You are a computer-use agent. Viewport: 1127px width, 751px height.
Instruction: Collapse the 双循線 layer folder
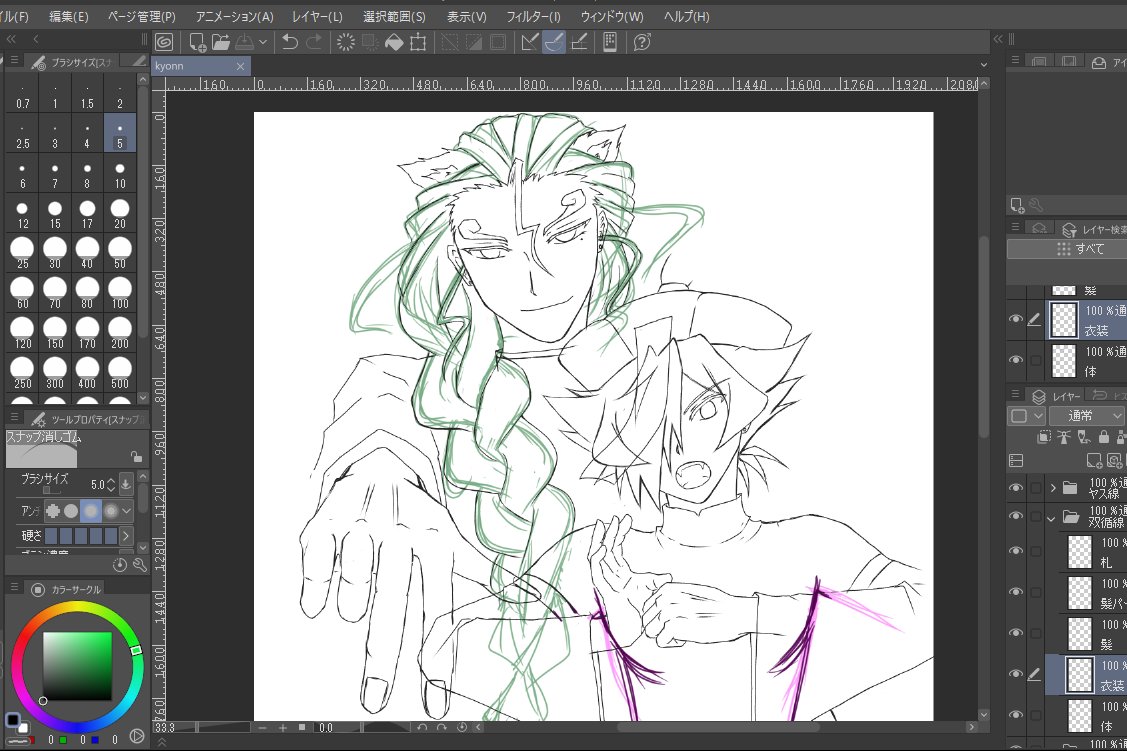click(1052, 517)
